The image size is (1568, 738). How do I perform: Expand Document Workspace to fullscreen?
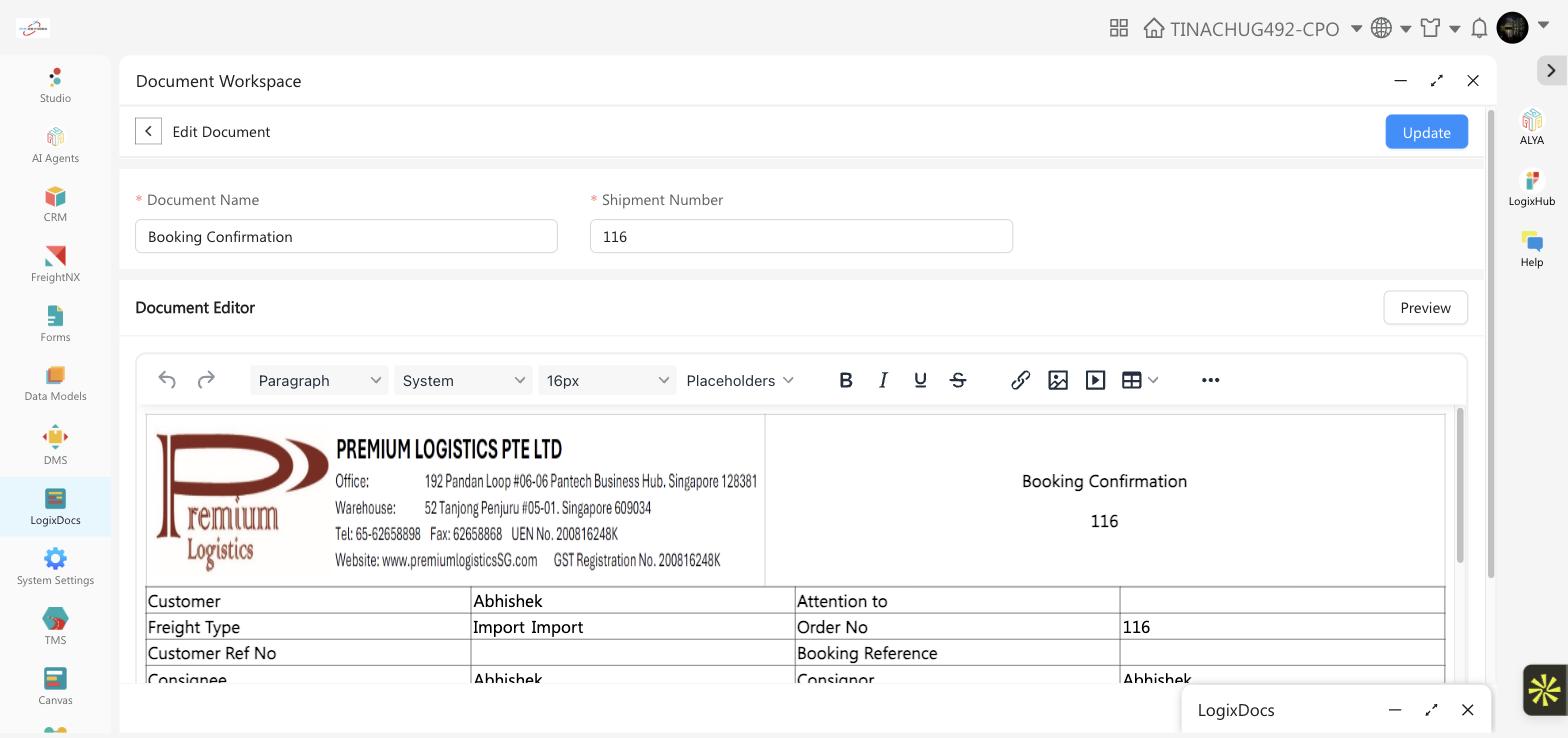pyautogui.click(x=1437, y=80)
